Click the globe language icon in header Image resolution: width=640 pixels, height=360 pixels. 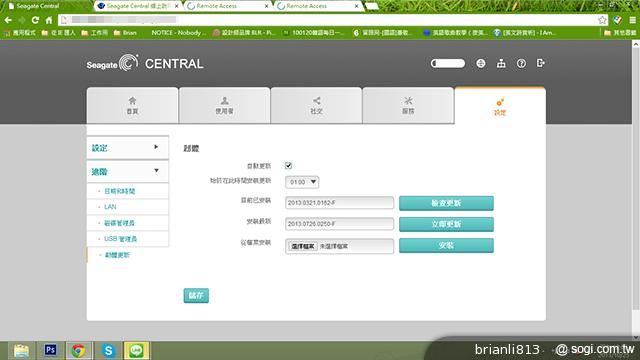pyautogui.click(x=481, y=63)
